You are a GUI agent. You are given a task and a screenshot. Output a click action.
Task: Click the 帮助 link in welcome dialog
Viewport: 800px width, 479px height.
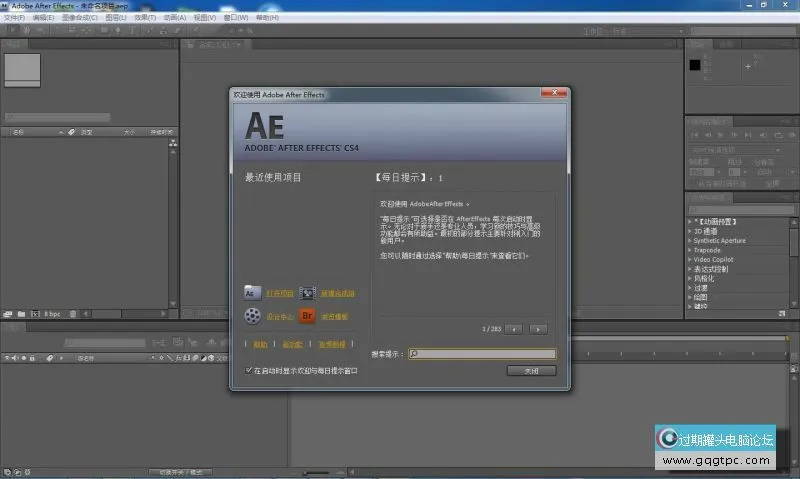click(x=260, y=345)
